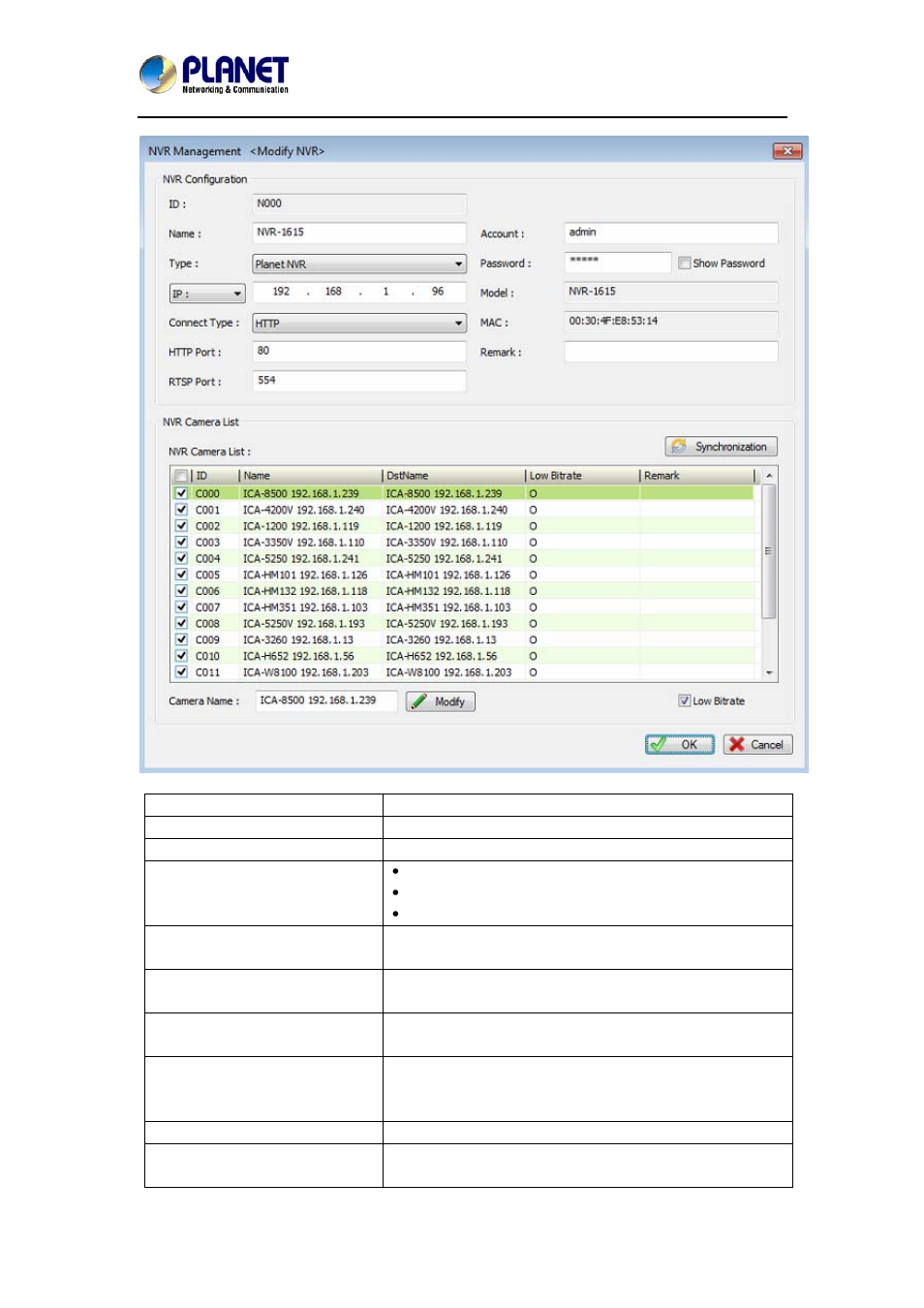Click the camera list scroll up arrow

769,476
